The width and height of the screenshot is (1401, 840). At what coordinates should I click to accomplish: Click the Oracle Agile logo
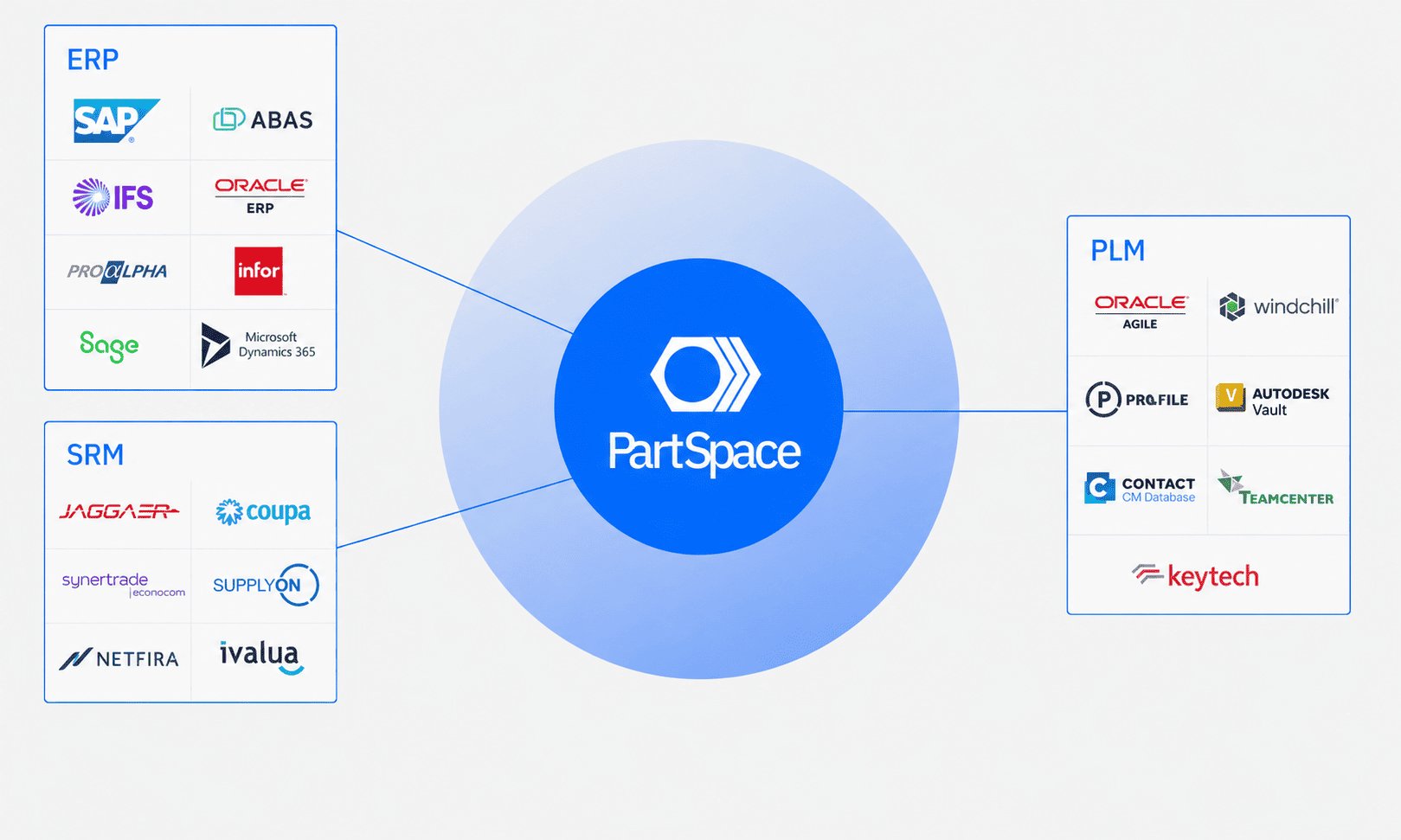[x=1141, y=312]
